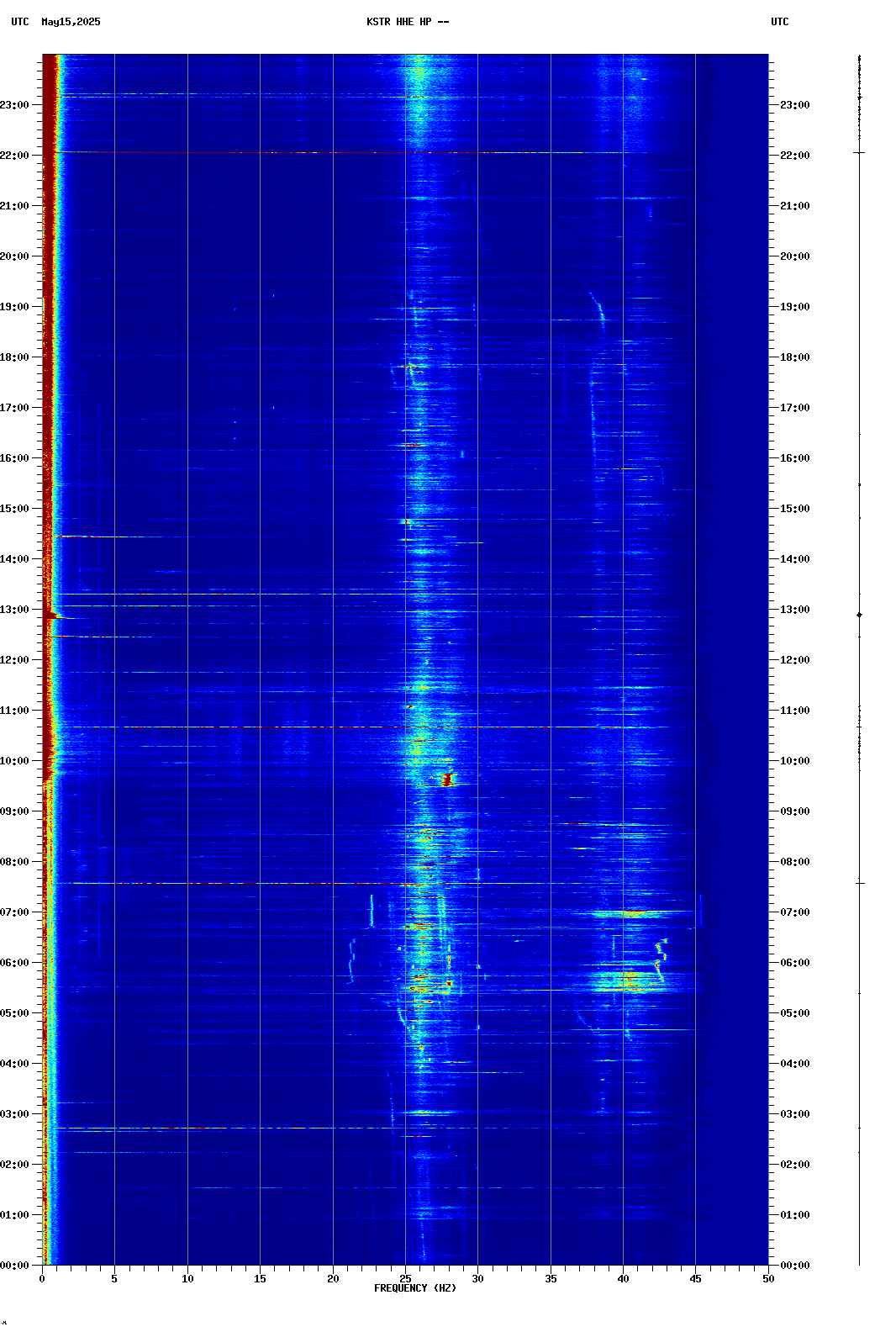Click 22:00 on the left time axis
The width and height of the screenshot is (896, 1332).
coord(14,156)
